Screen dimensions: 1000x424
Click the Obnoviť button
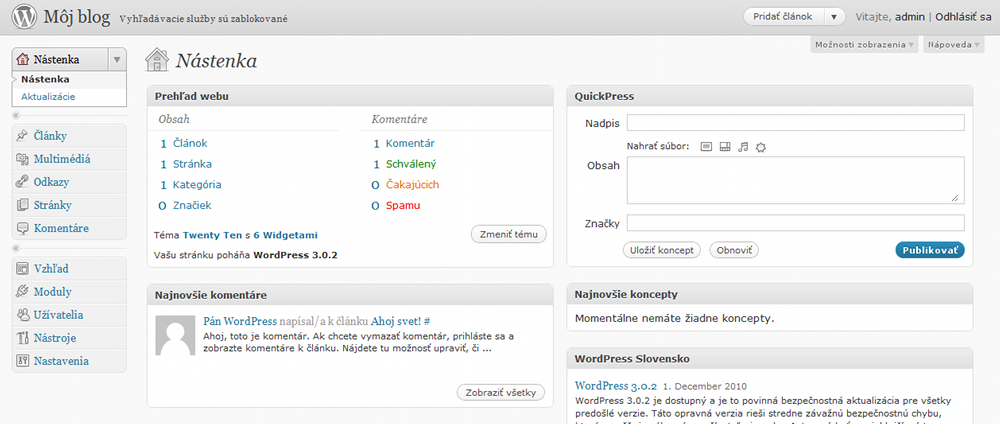point(734,250)
